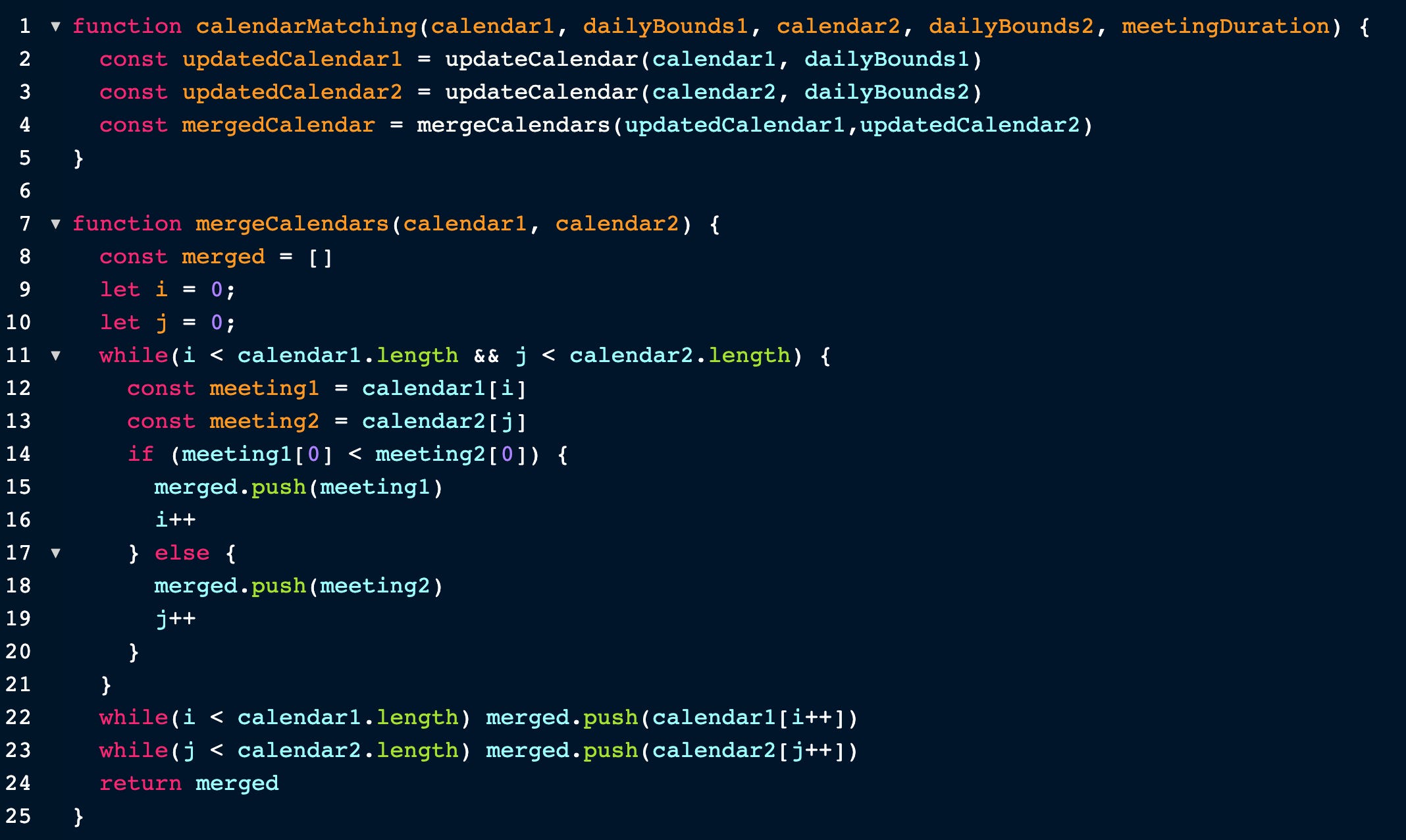Click the empty array brackets on line 8

(320, 257)
